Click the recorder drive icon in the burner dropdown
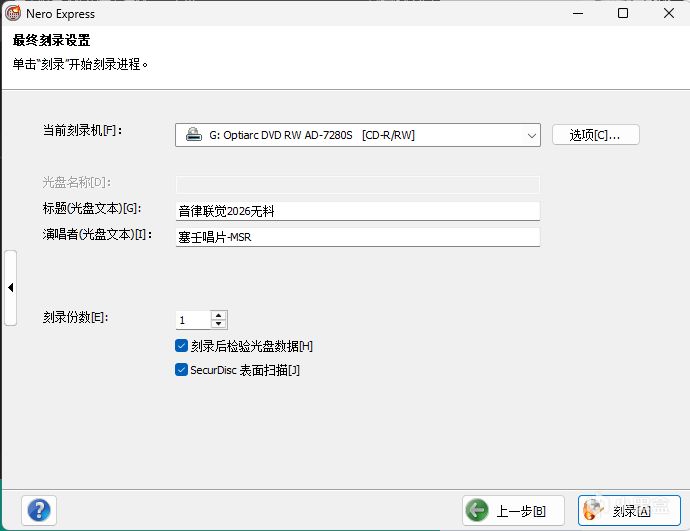 click(x=194, y=135)
